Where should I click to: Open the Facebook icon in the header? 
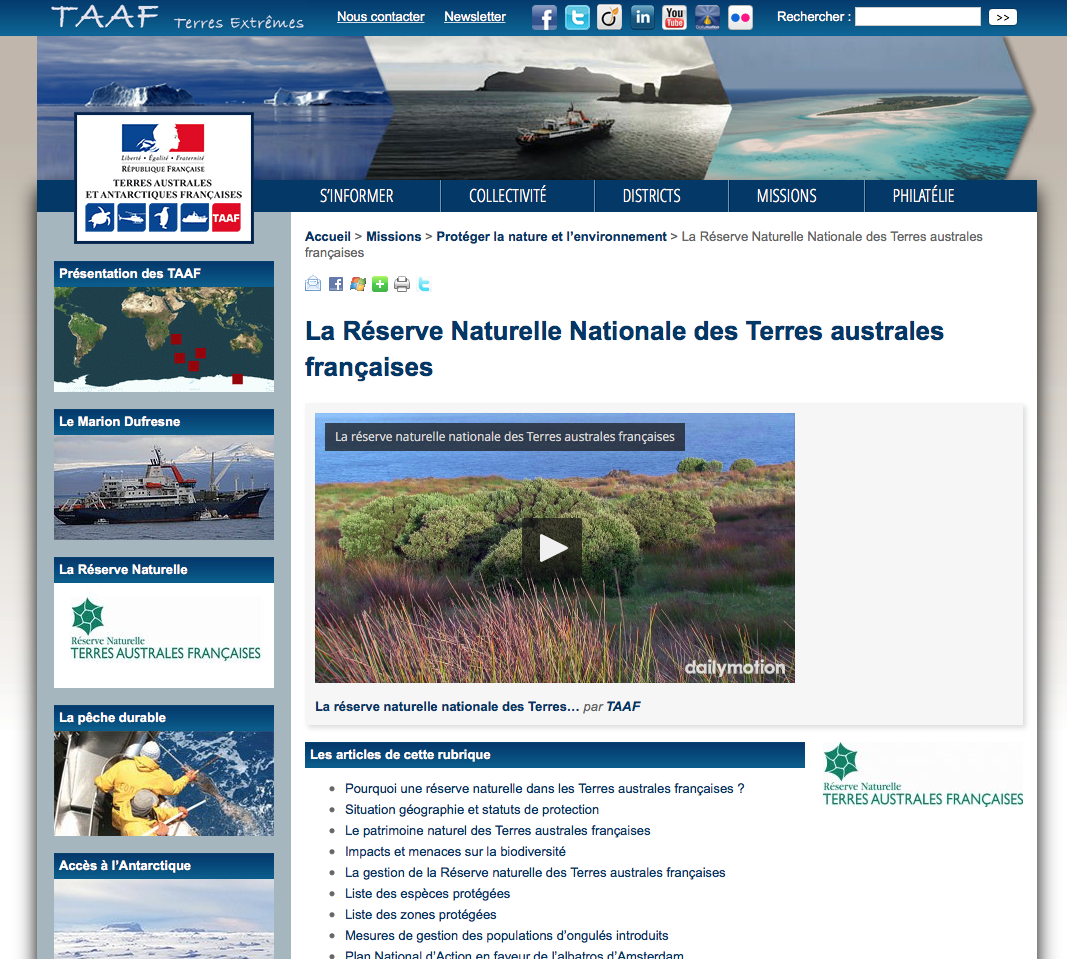pos(544,17)
